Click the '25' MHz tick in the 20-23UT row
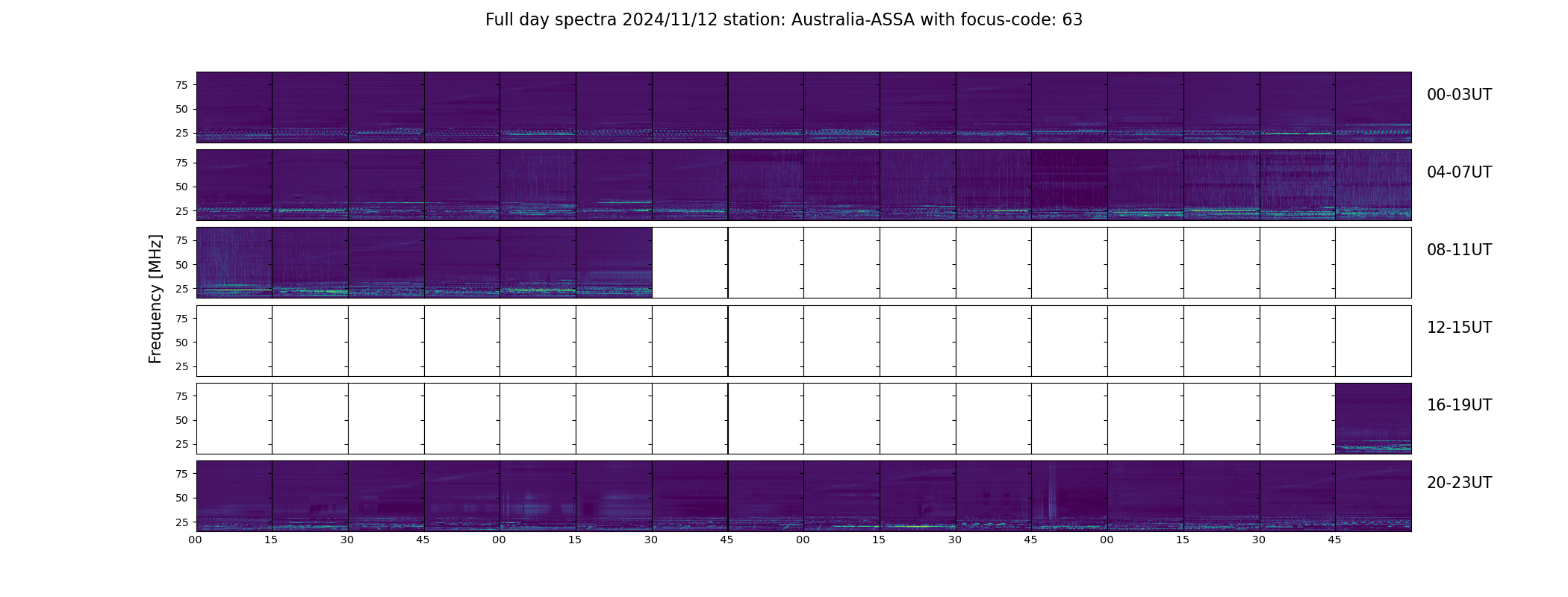This screenshot has width=1568, height=597. [181, 522]
